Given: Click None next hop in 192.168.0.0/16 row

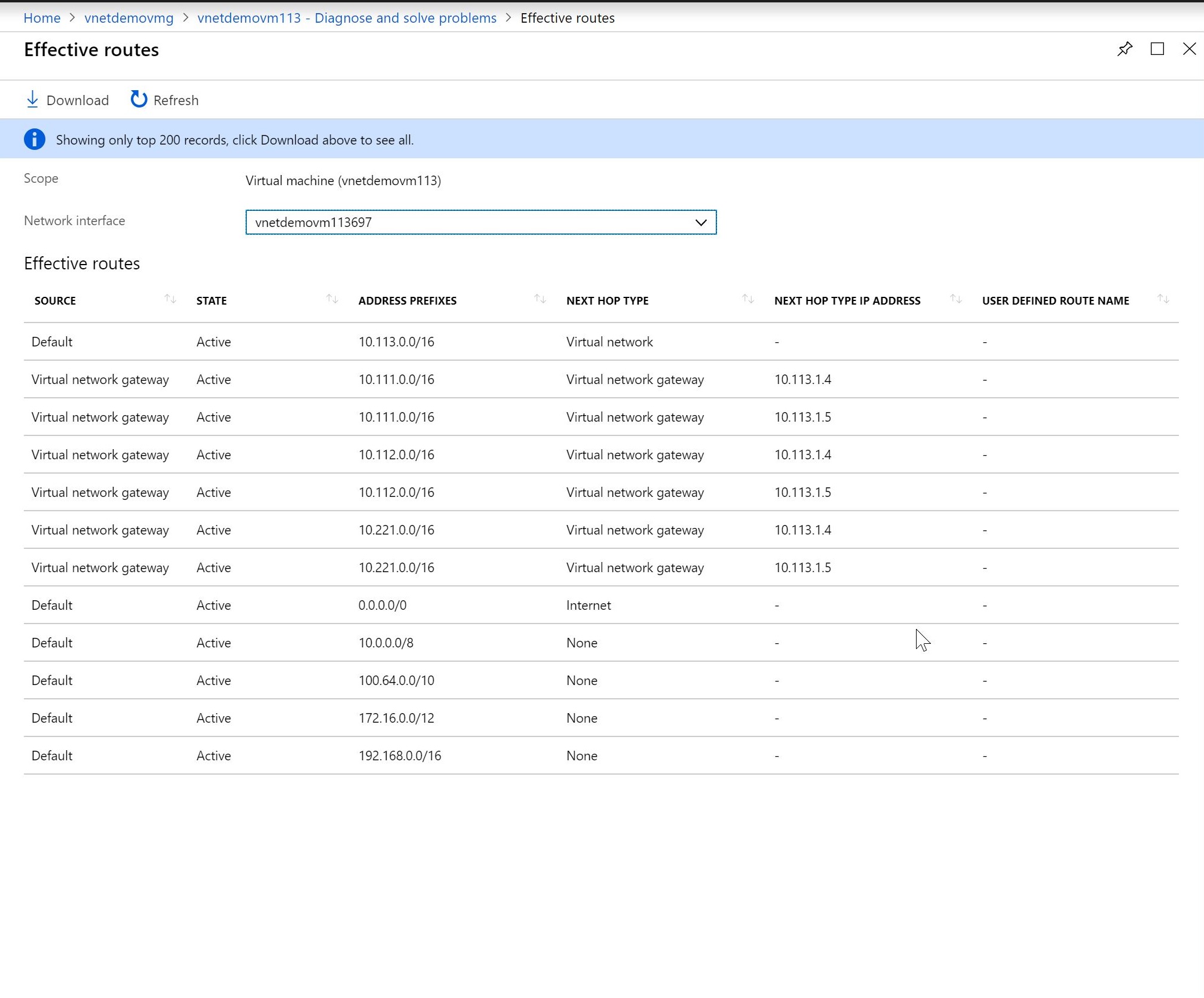Looking at the screenshot, I should pyautogui.click(x=582, y=756).
